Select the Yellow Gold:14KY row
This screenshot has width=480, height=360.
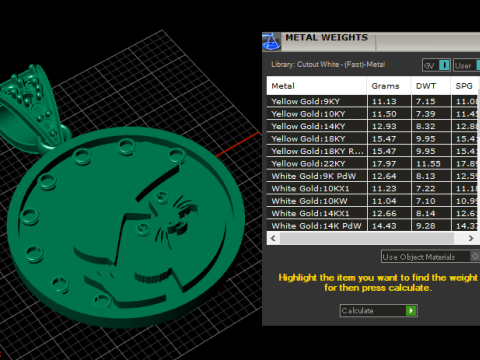[373, 126]
